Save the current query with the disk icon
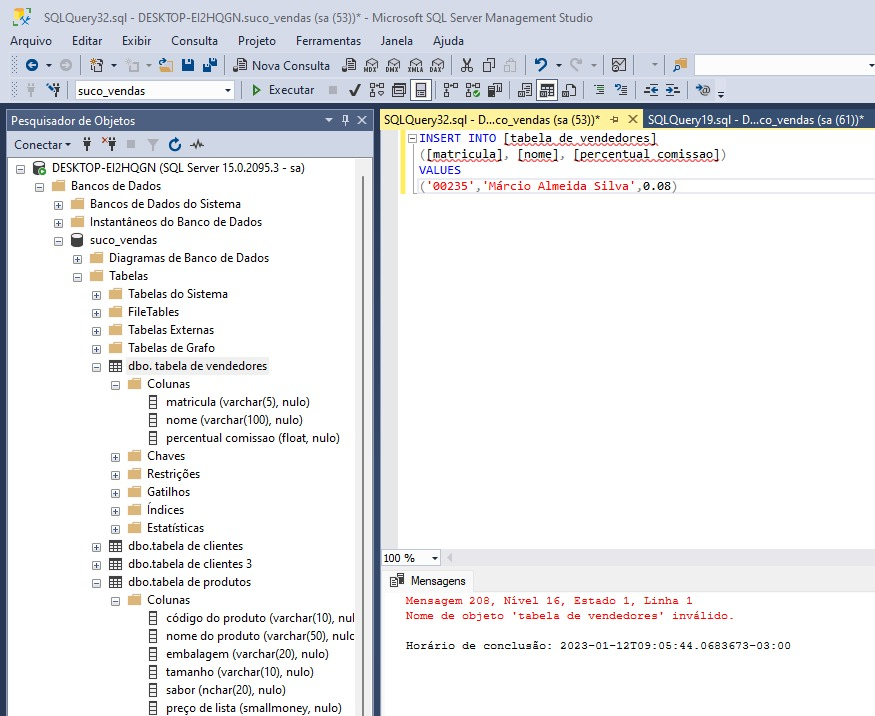The height and width of the screenshot is (716, 875). coord(188,65)
